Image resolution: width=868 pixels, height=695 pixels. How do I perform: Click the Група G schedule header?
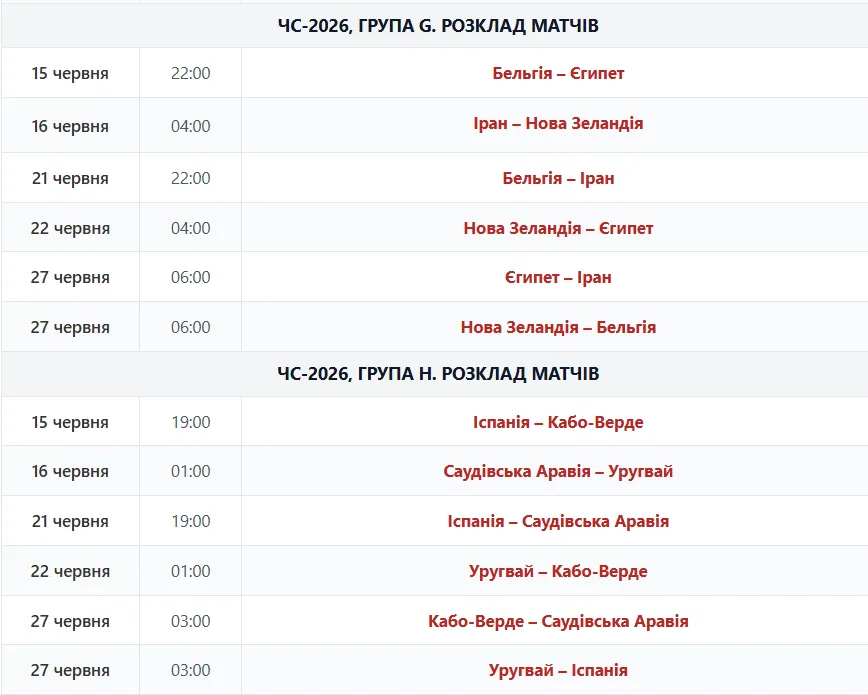click(x=438, y=25)
